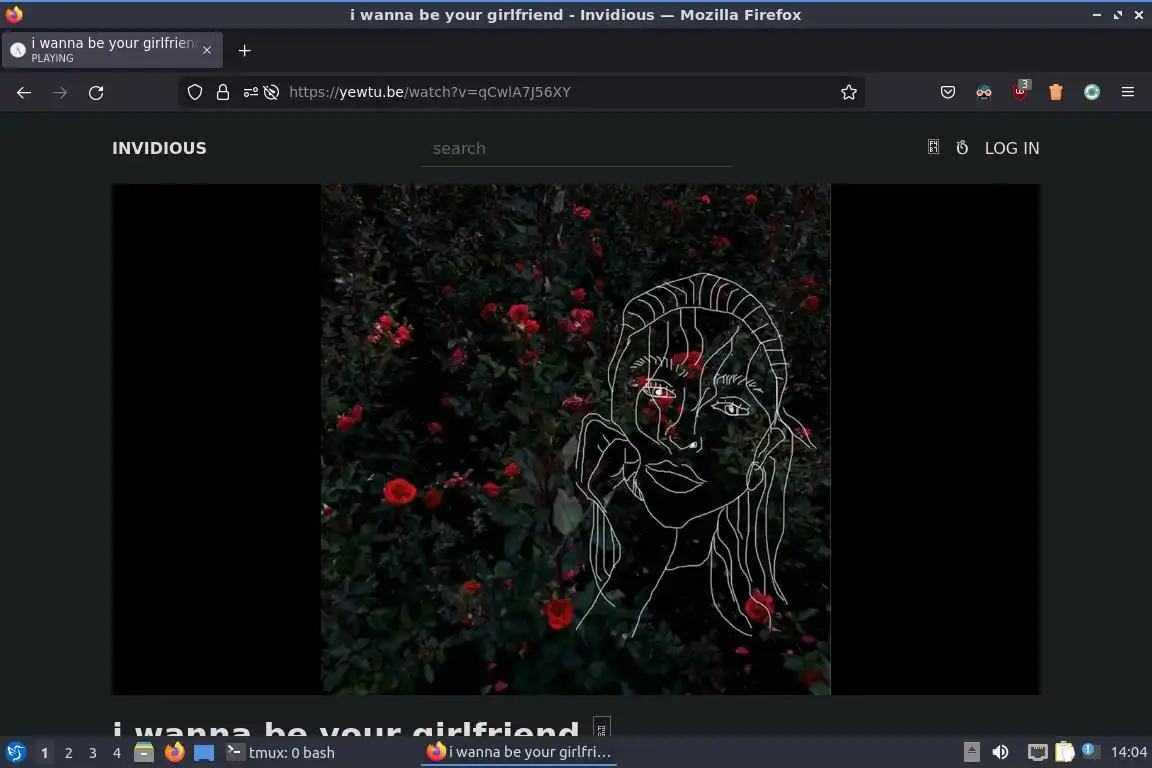Bookmark this page with the star

[849, 92]
